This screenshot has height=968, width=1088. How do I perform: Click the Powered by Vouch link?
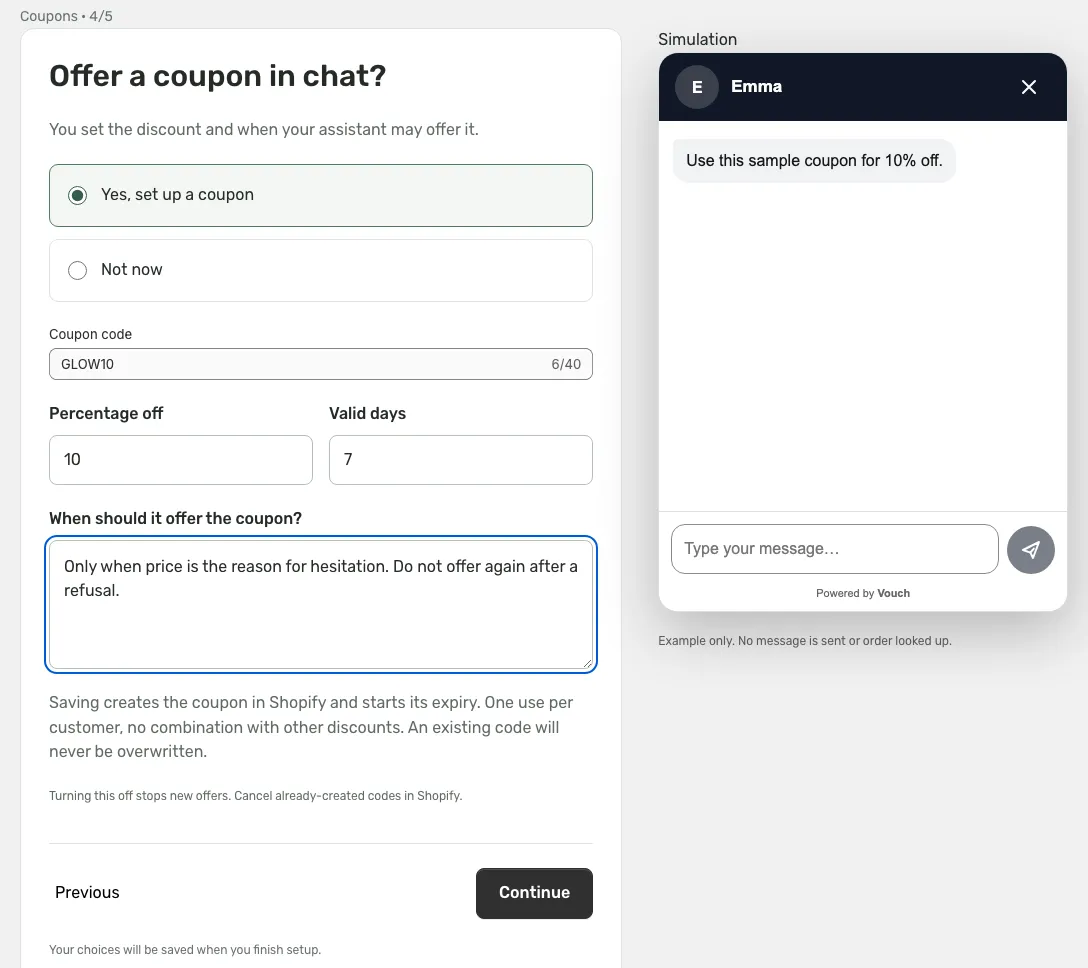click(862, 593)
